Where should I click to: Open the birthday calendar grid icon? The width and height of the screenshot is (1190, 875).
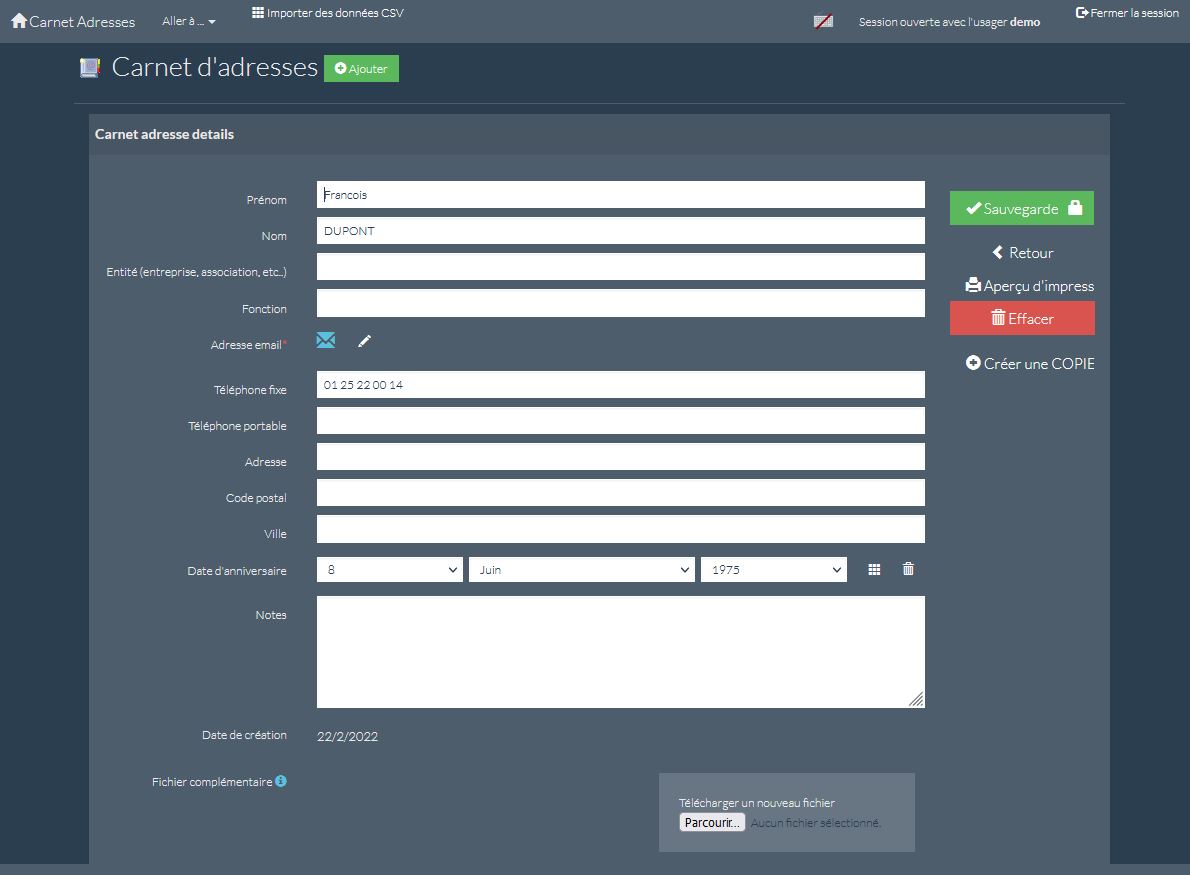click(874, 569)
